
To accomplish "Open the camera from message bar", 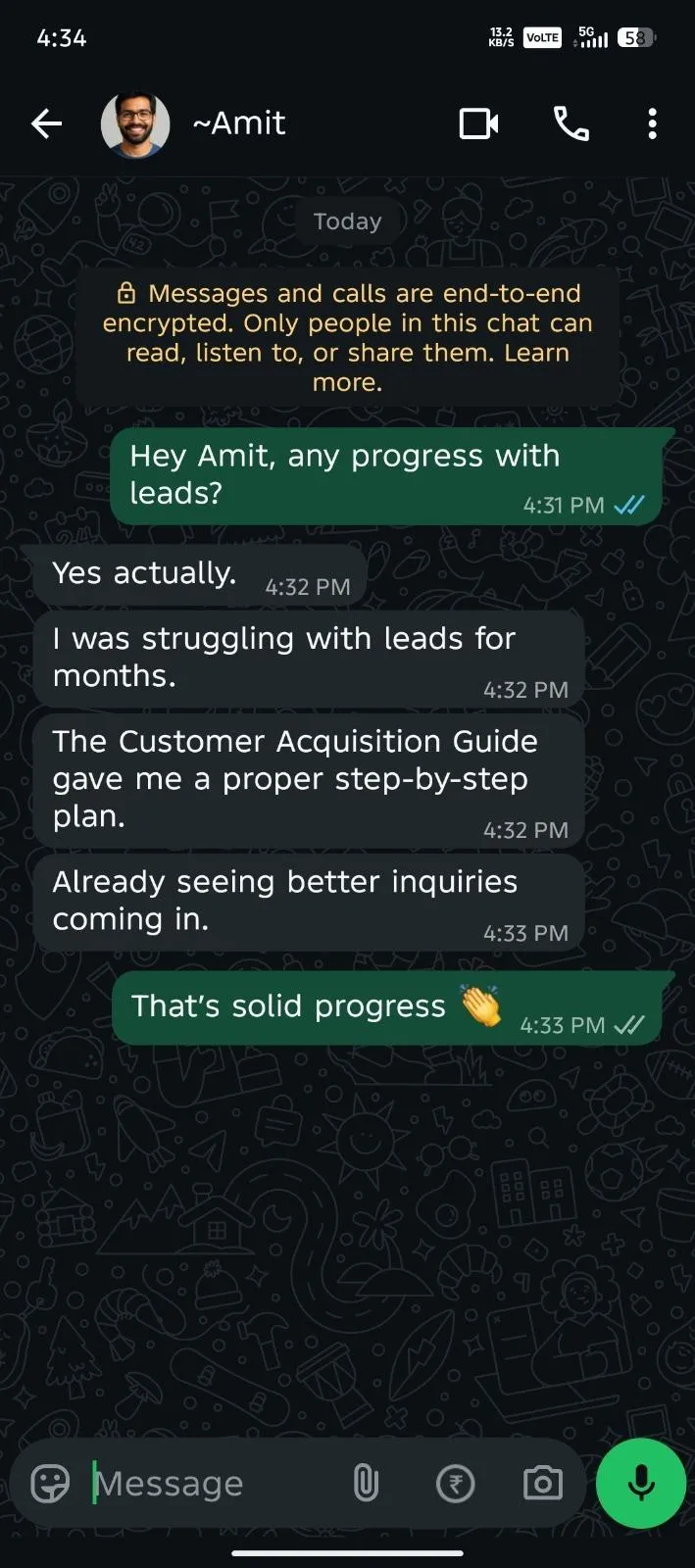I will 543,1484.
